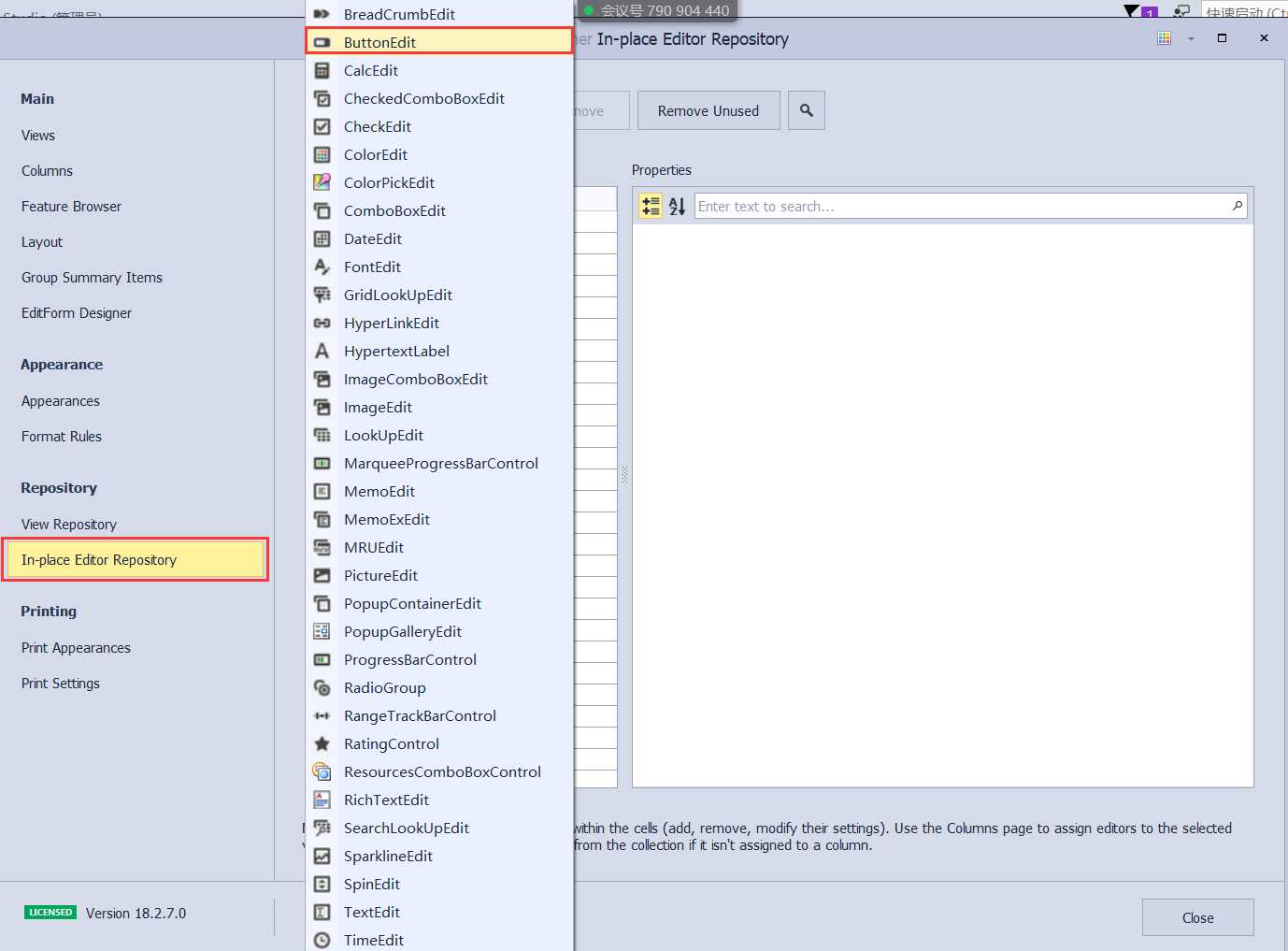Click the MemoEdit icon
The image size is (1288, 951).
[x=322, y=491]
